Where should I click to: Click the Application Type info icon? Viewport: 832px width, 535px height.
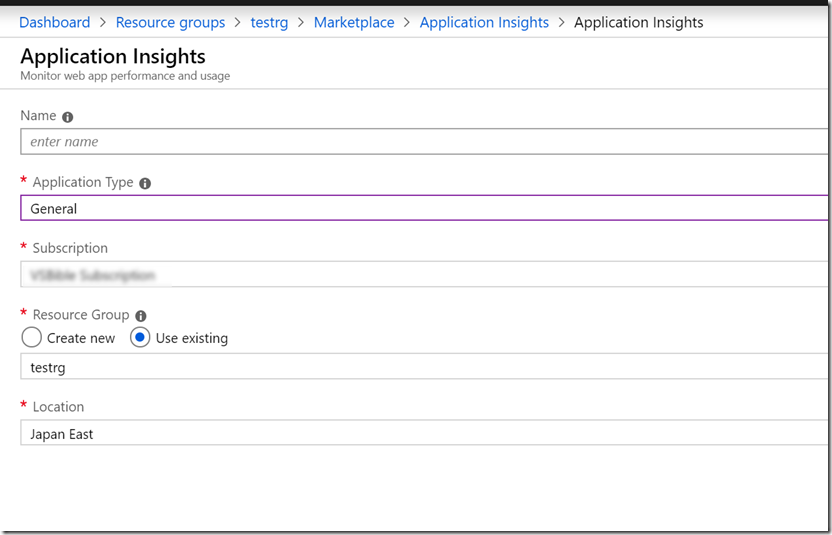tap(145, 184)
